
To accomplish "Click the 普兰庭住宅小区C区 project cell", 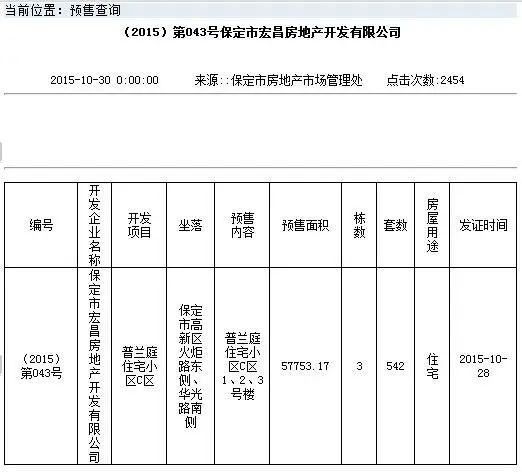I will [x=139, y=366].
